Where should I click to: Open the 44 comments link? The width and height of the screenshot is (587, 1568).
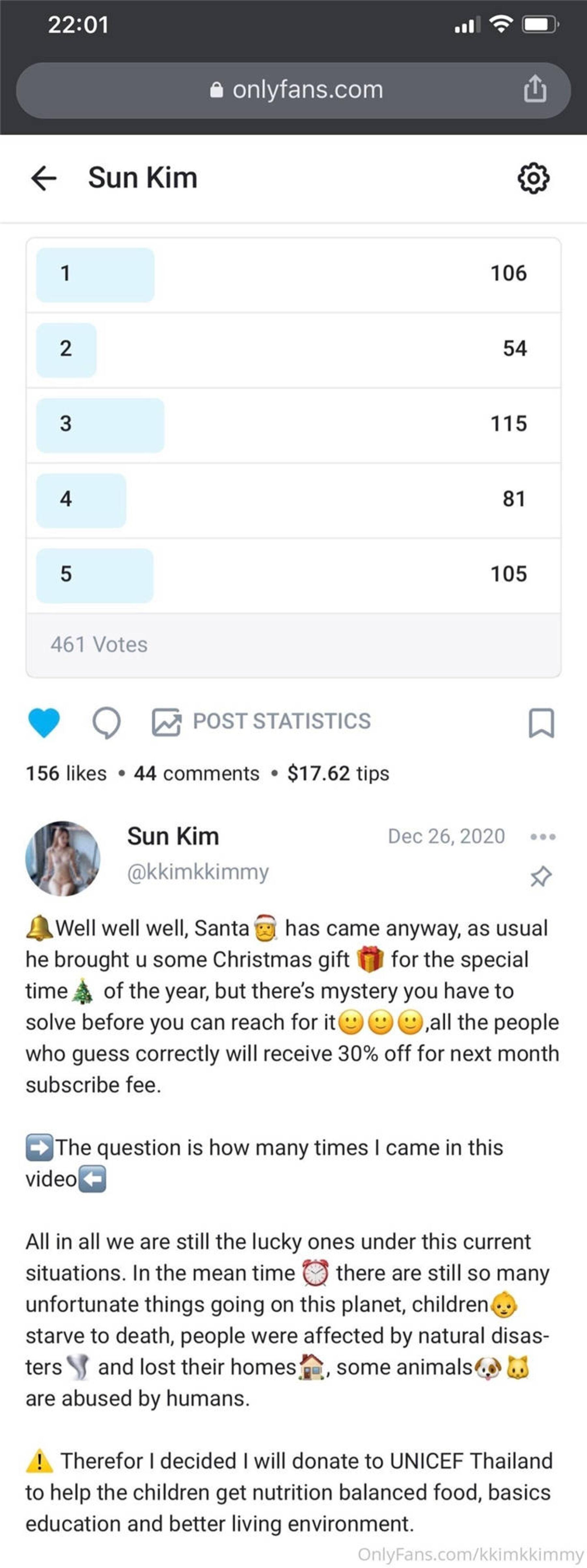[x=196, y=774]
